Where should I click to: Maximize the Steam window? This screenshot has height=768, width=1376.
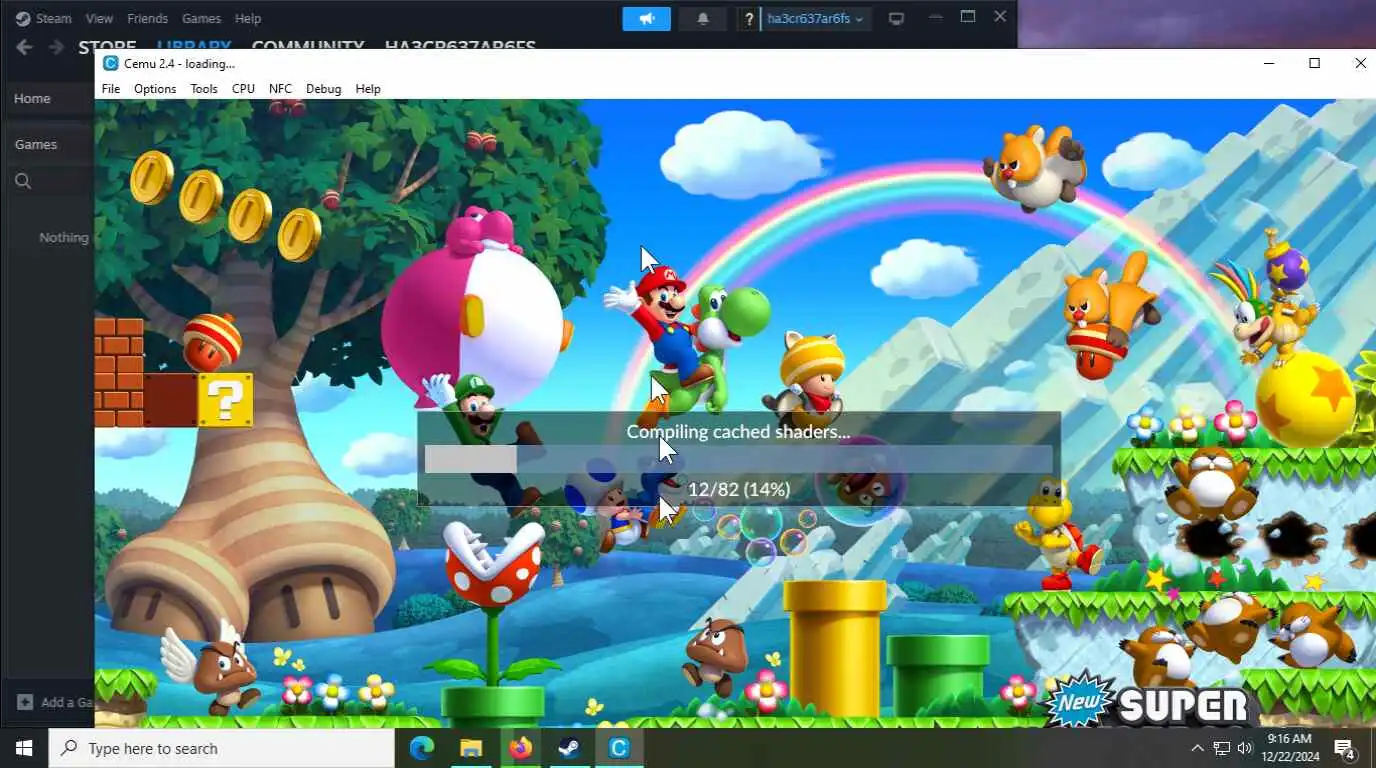[968, 17]
